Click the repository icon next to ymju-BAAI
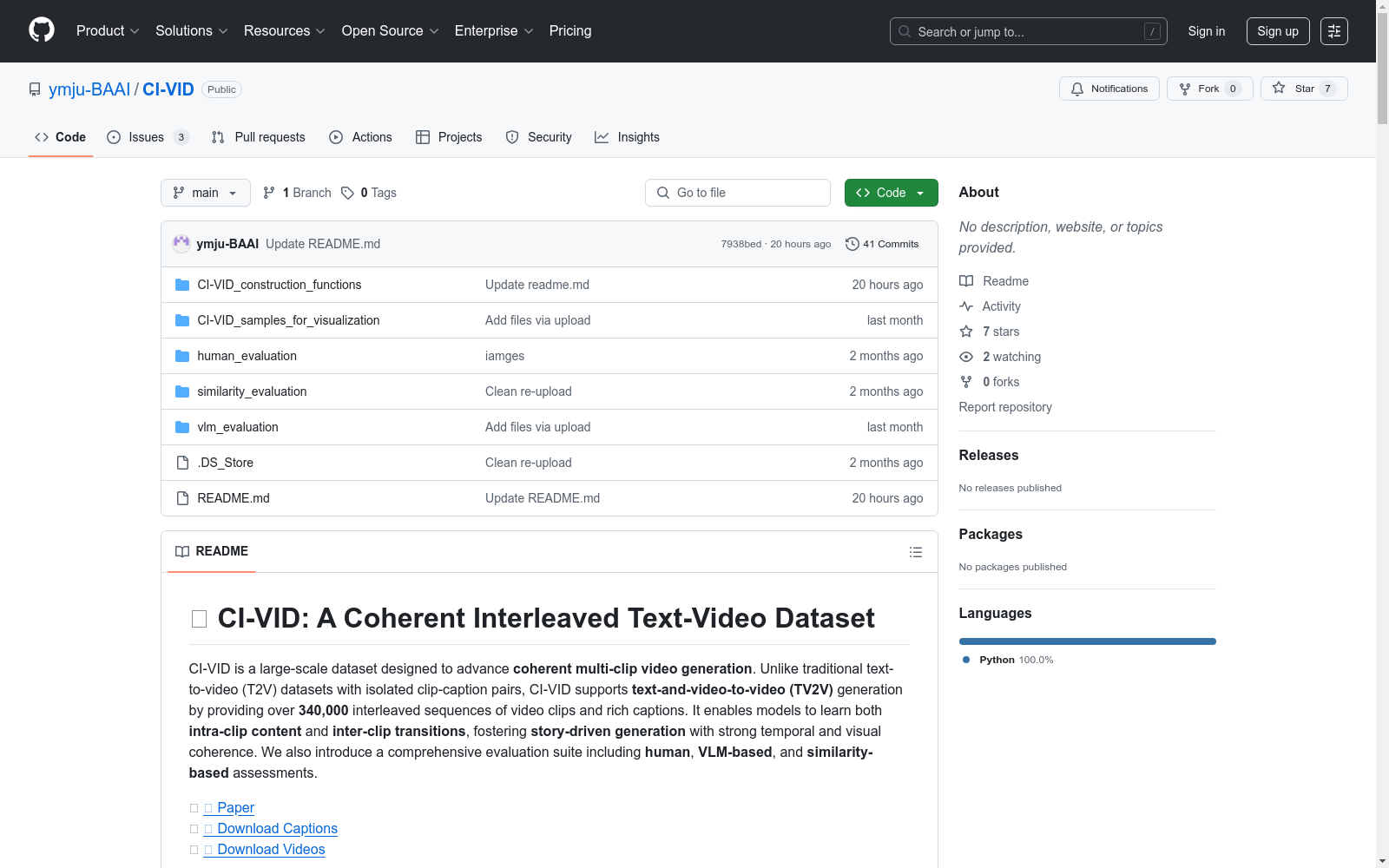This screenshot has width=1389, height=868. pos(35,89)
